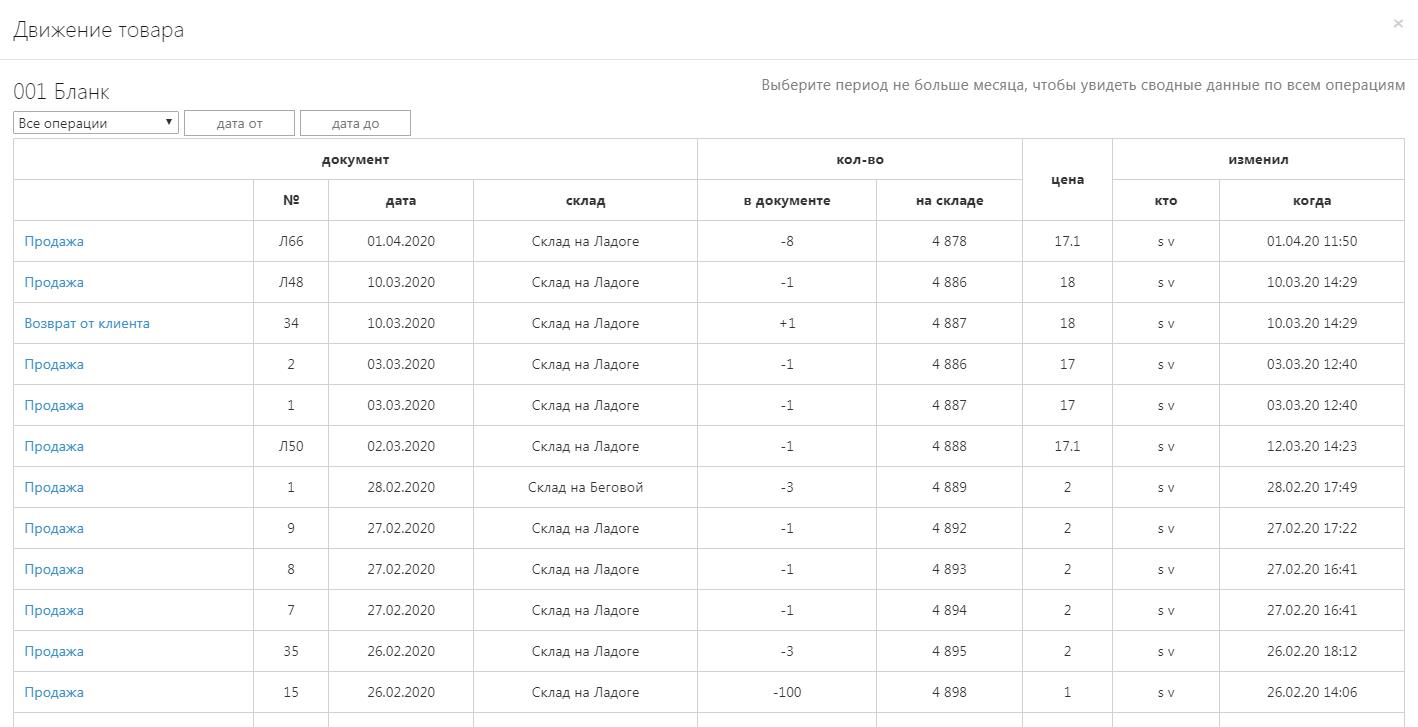Viewport: 1418px width, 727px height.
Task: Click the column header 'кто'
Action: tap(1166, 200)
